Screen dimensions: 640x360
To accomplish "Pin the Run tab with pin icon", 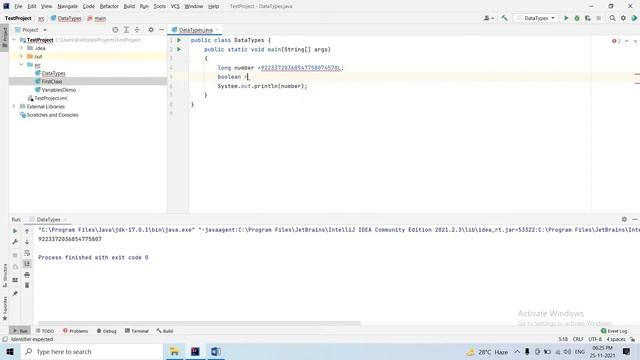I will [15, 293].
